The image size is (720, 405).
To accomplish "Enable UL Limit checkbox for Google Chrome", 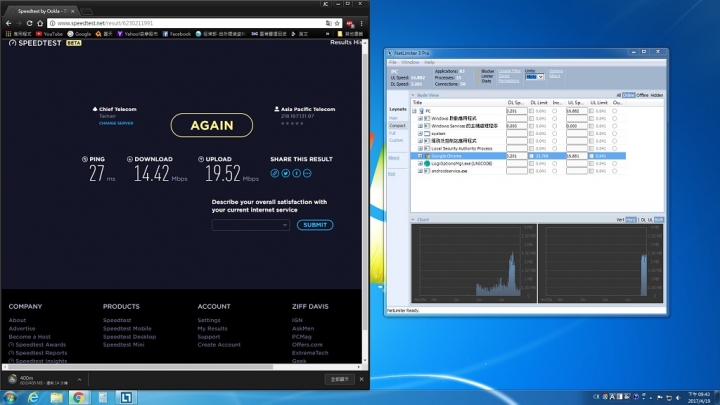I will (591, 156).
